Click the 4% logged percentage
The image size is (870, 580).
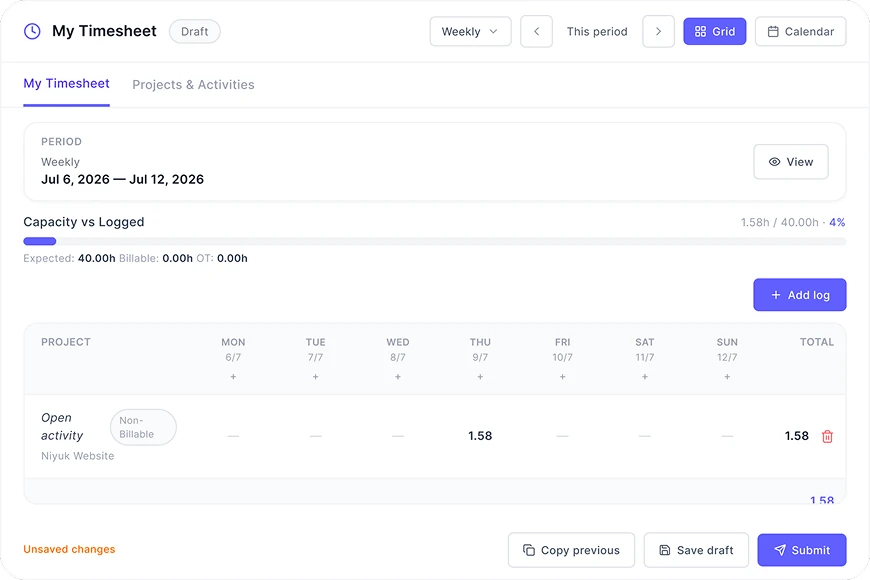[837, 223]
